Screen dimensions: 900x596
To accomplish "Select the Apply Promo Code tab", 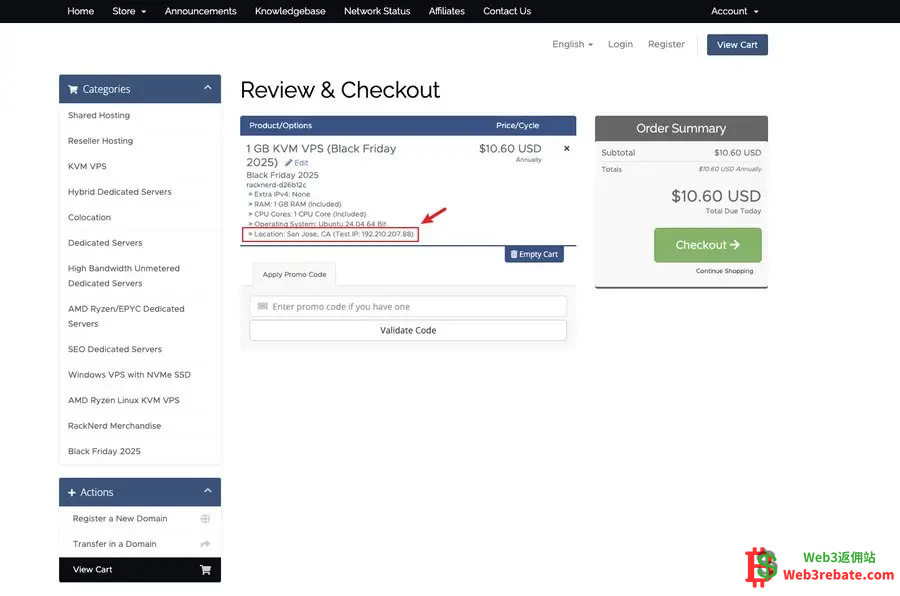I will click(x=294, y=274).
